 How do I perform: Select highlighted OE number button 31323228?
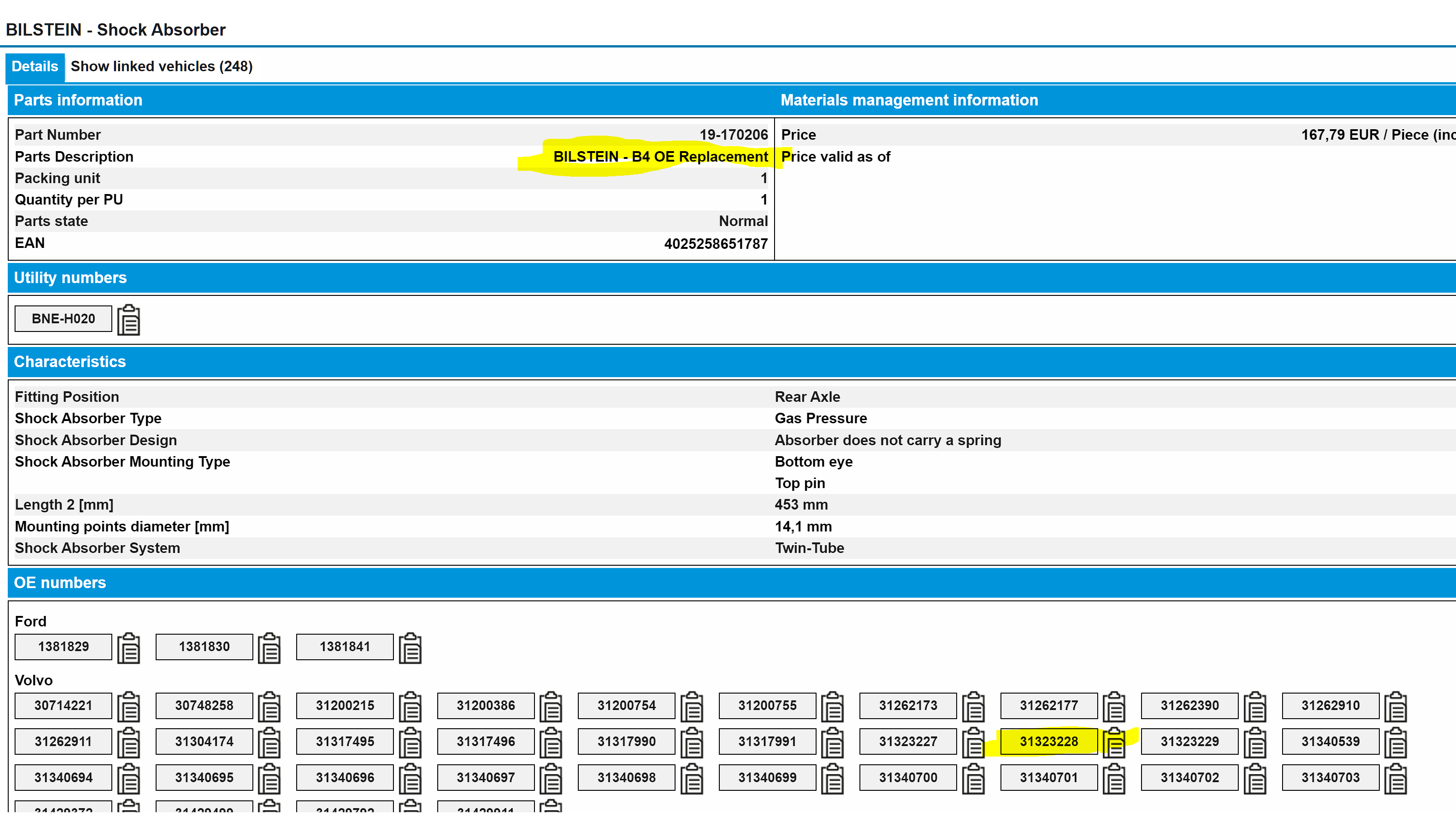[1049, 742]
